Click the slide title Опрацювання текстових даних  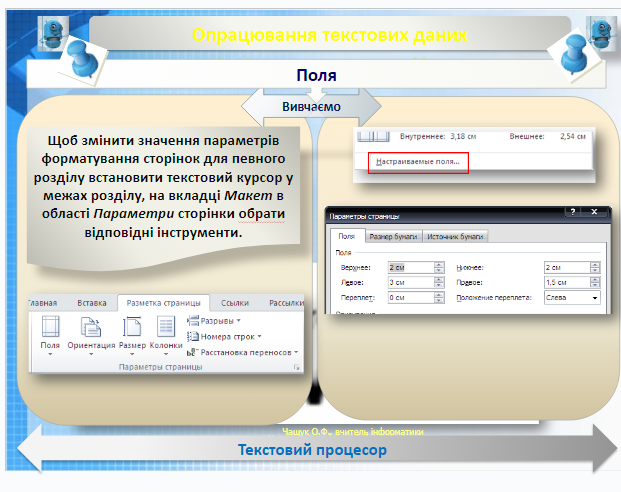330,35
